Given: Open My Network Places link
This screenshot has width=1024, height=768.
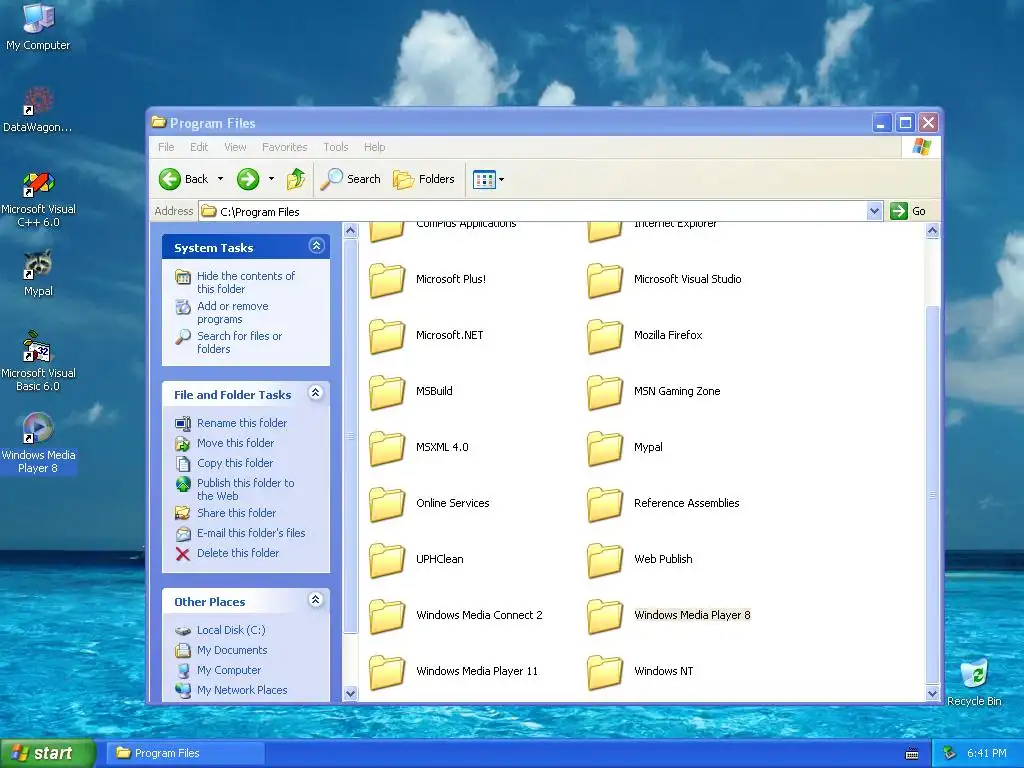Looking at the screenshot, I should pyautogui.click(x=242, y=690).
